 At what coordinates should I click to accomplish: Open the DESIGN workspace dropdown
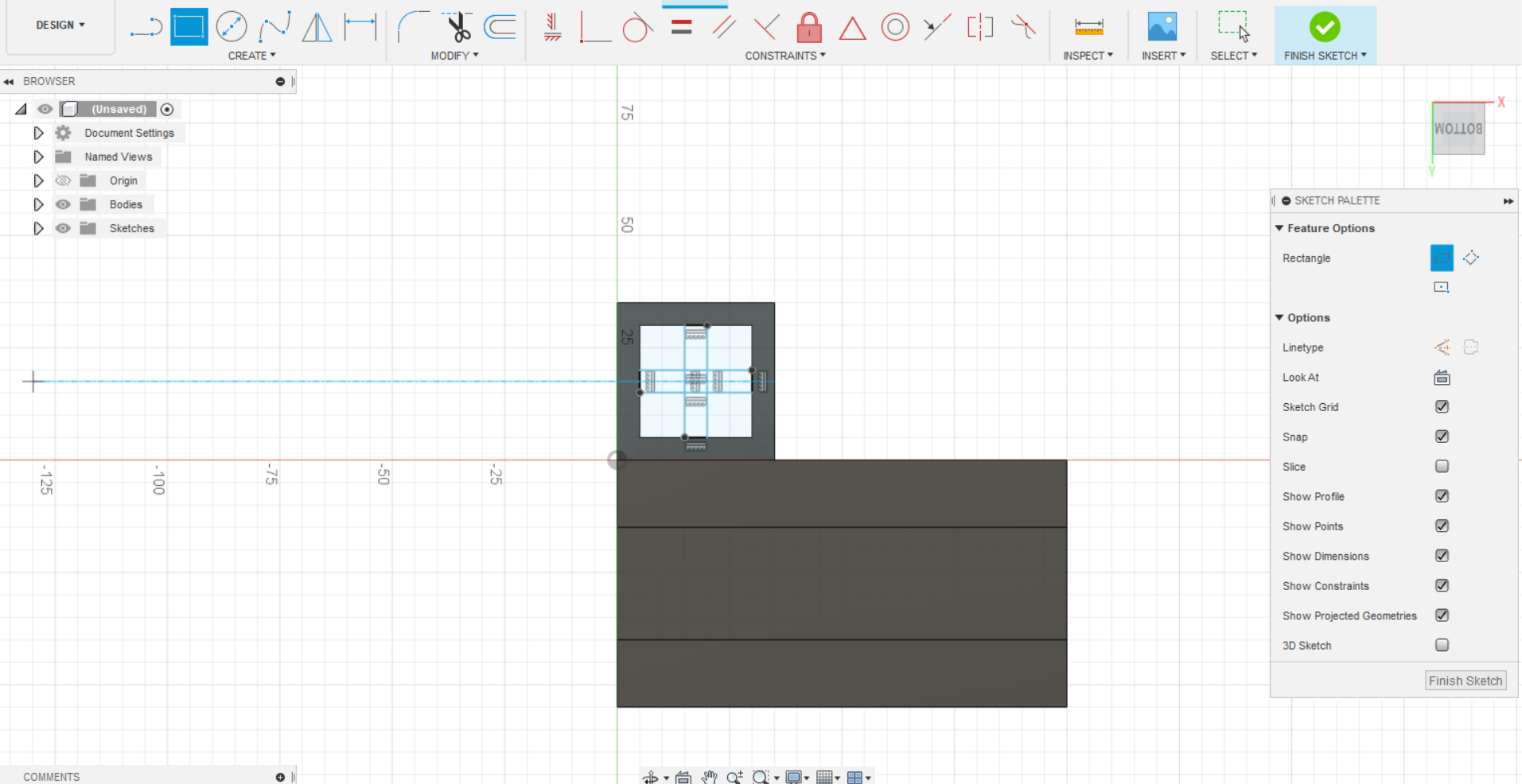[x=60, y=25]
